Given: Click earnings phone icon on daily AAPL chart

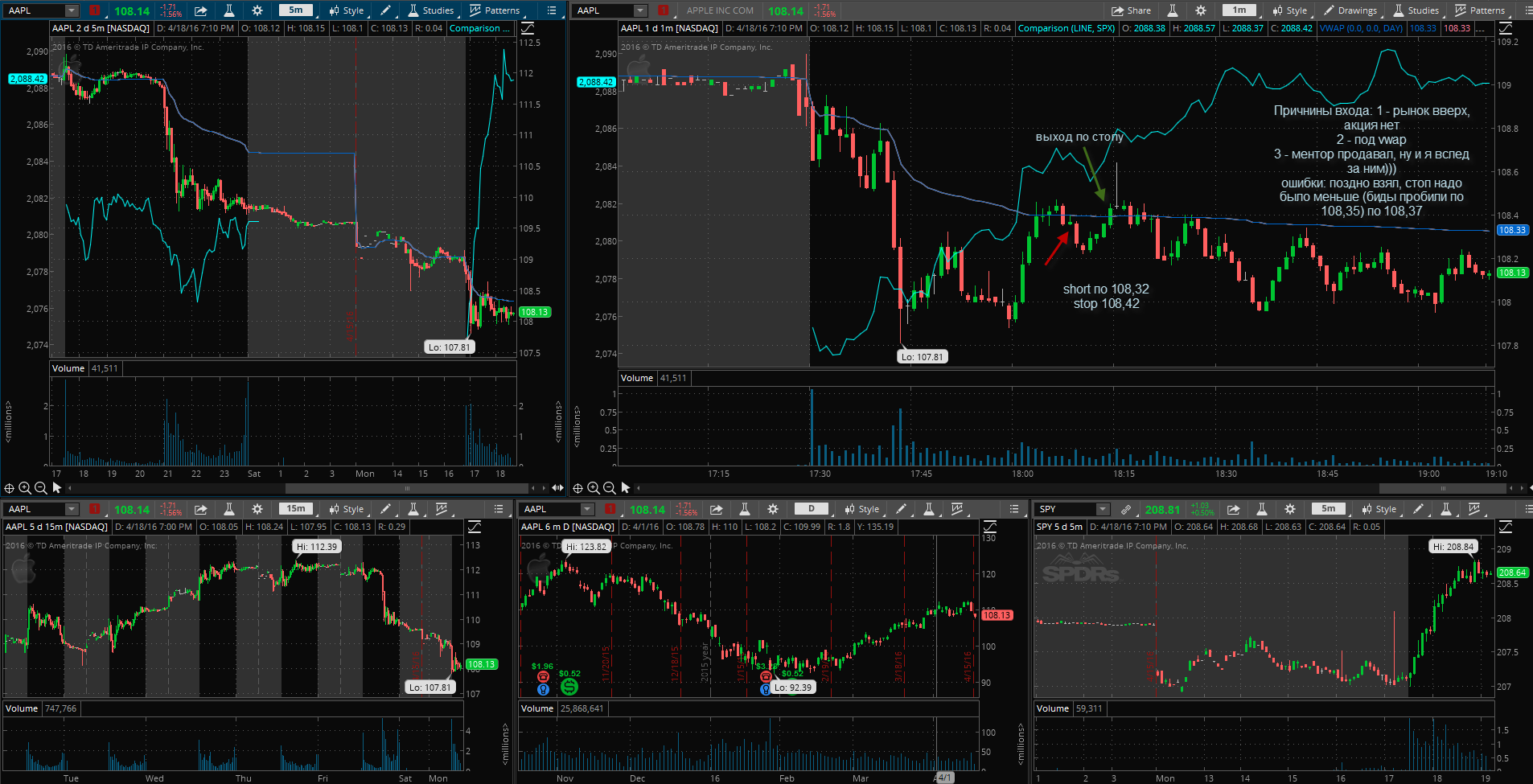Looking at the screenshot, I should tap(543, 677).
